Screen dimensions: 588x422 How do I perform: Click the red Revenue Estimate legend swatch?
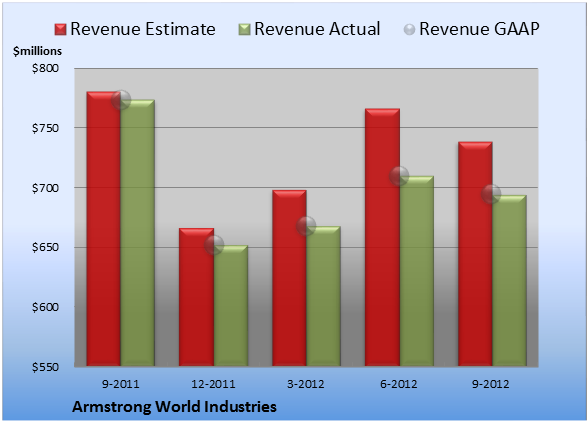click(x=60, y=30)
